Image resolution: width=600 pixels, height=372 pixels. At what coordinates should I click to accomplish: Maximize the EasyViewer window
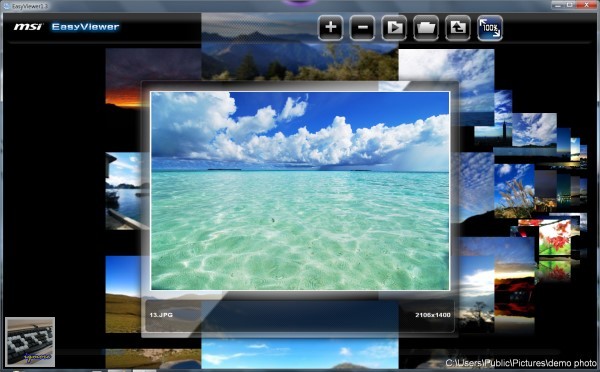(x=570, y=5)
